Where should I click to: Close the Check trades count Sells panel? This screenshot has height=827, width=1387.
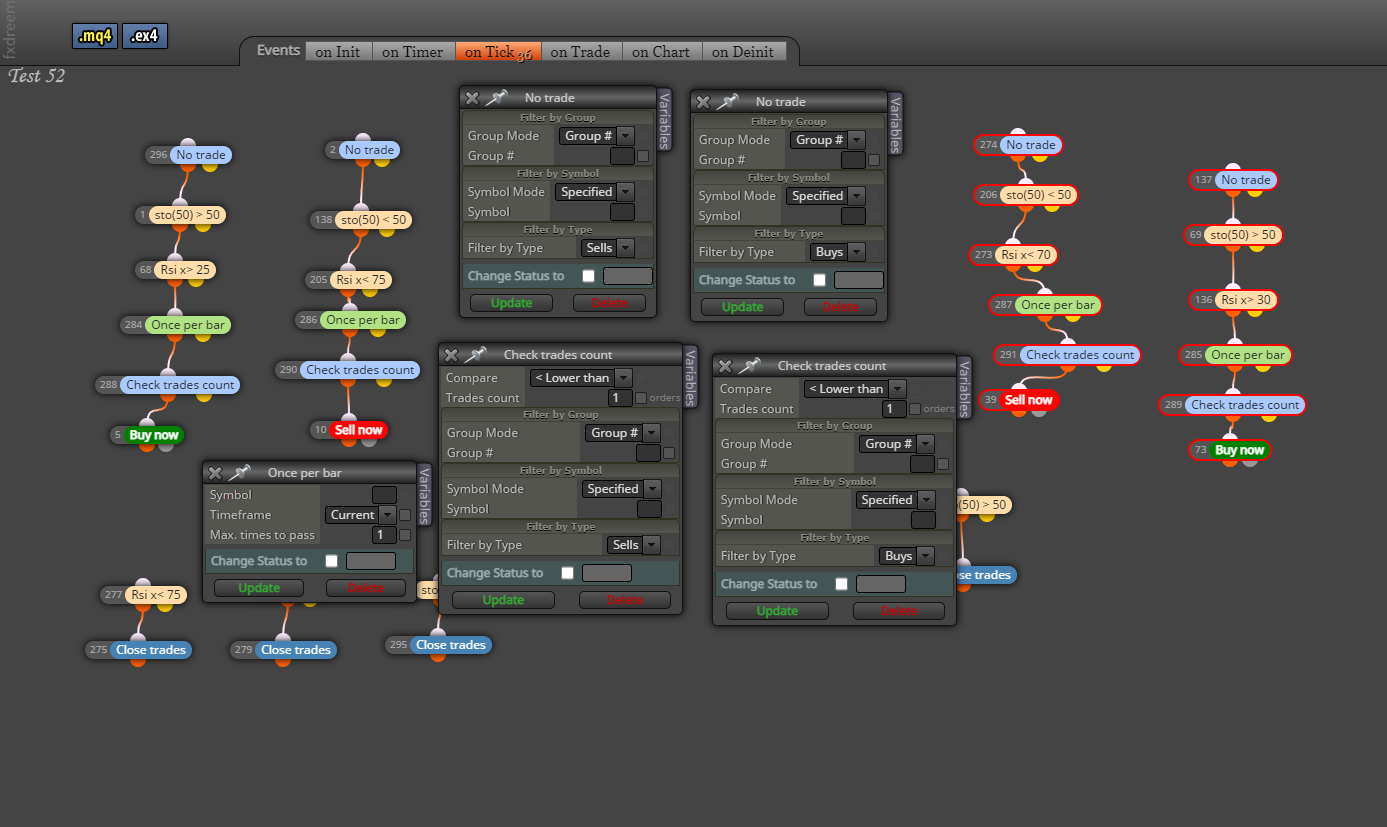(451, 355)
